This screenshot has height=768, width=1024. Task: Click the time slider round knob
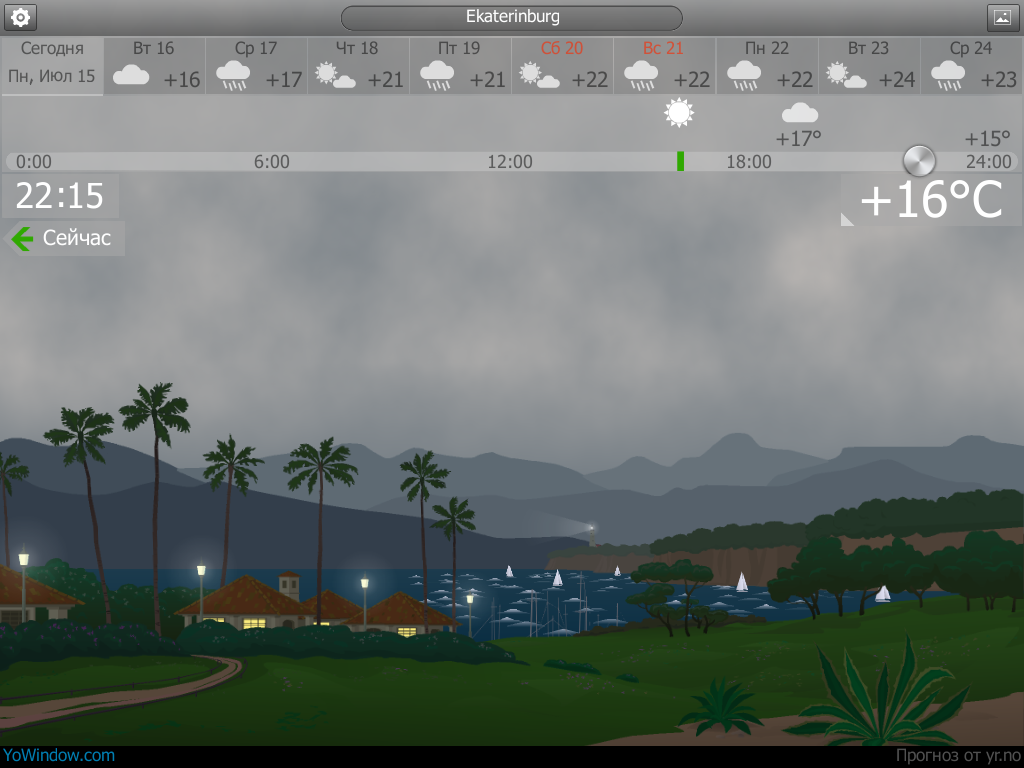pos(919,161)
